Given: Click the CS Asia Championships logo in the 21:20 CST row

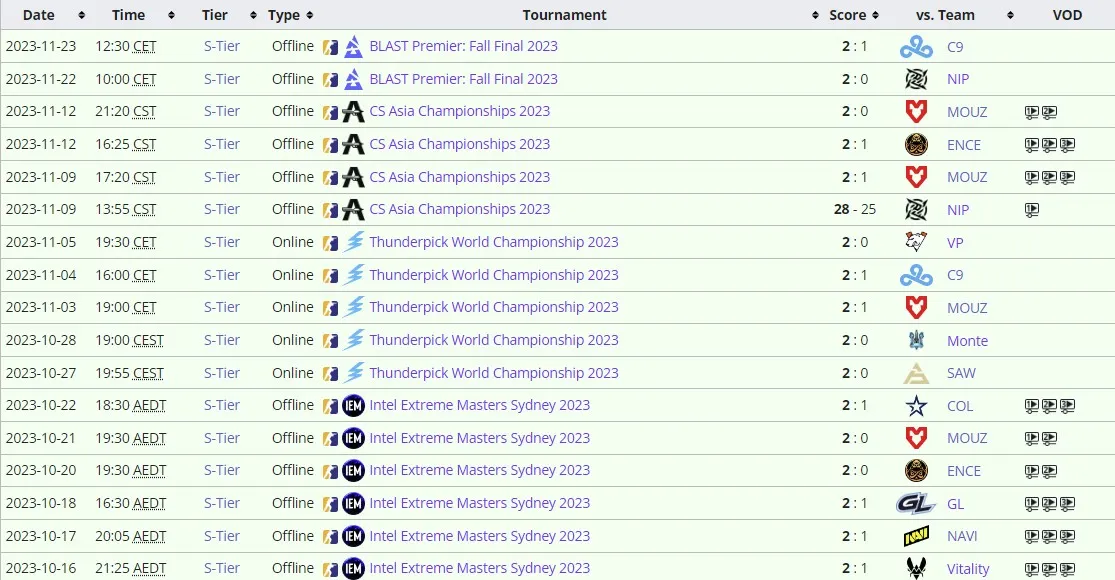Looking at the screenshot, I should (x=353, y=112).
